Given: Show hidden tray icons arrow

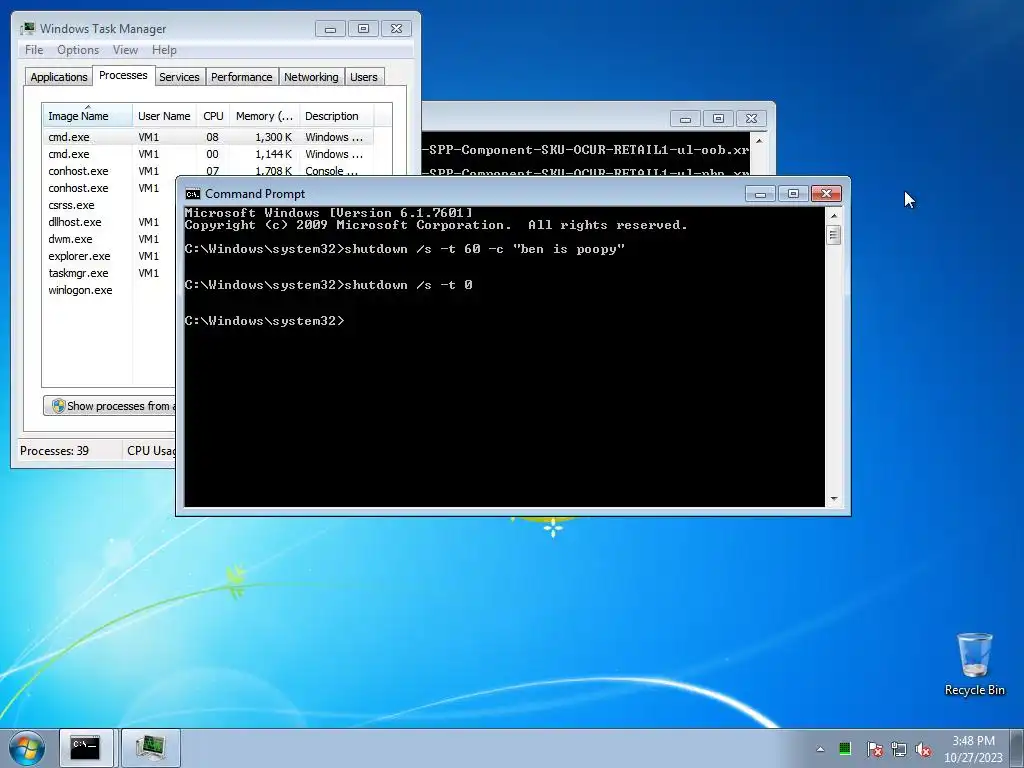Looking at the screenshot, I should pos(820,749).
